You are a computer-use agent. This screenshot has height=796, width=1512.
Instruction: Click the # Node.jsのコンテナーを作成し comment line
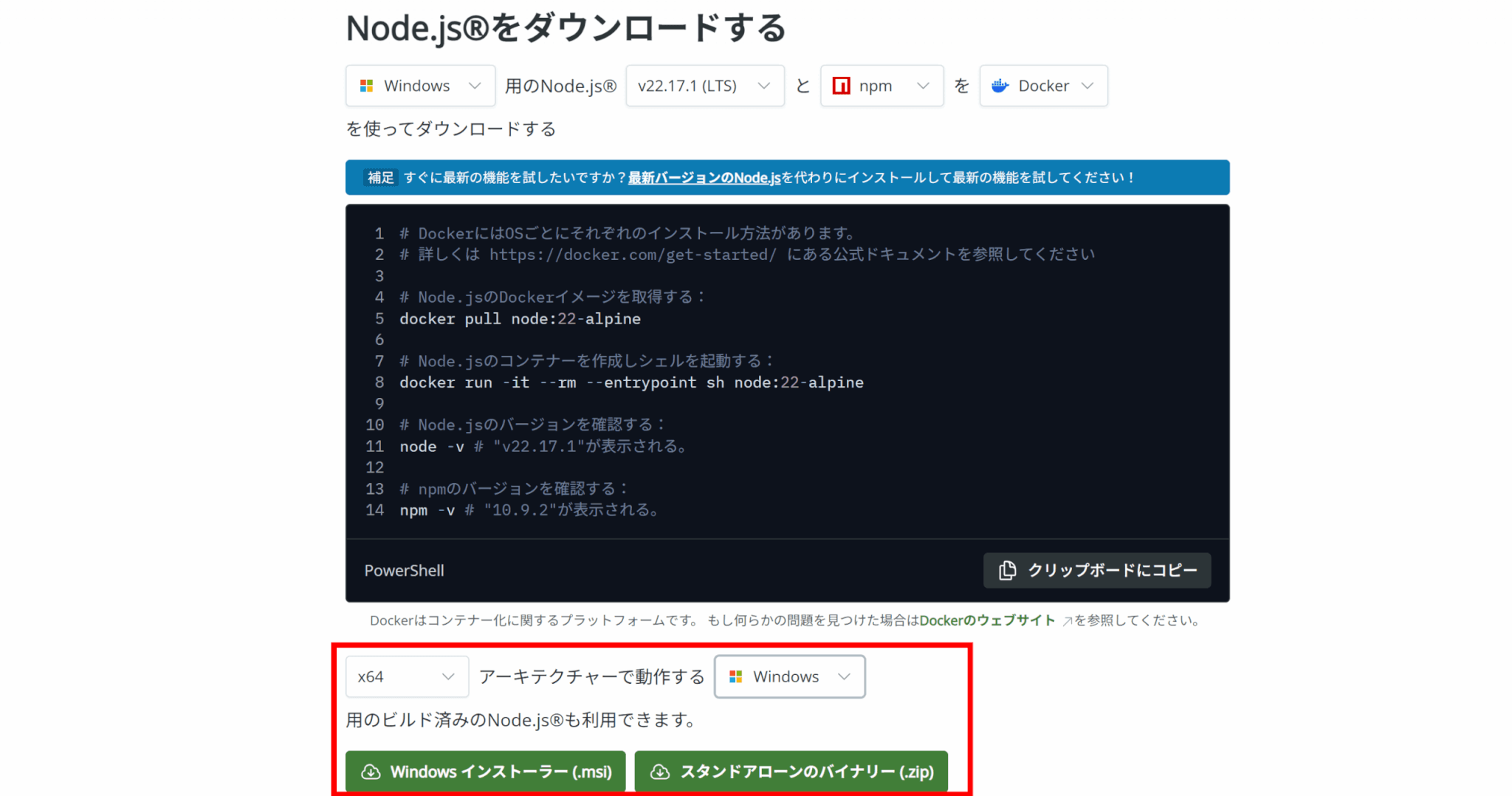pyautogui.click(x=587, y=361)
